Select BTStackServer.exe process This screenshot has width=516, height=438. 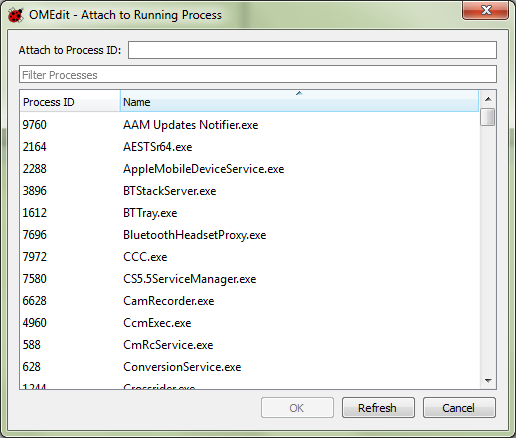[170, 191]
